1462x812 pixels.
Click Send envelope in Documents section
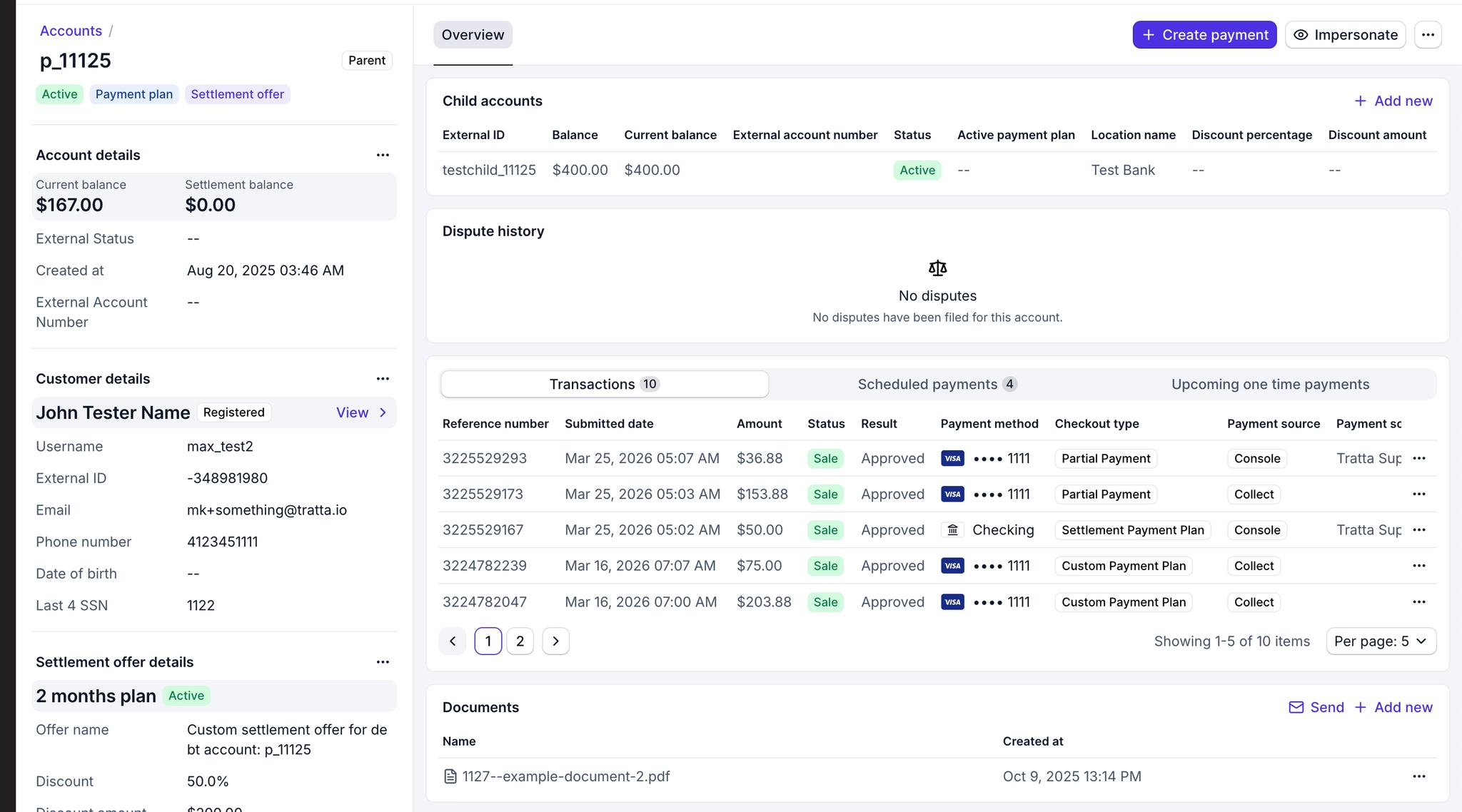click(1316, 707)
